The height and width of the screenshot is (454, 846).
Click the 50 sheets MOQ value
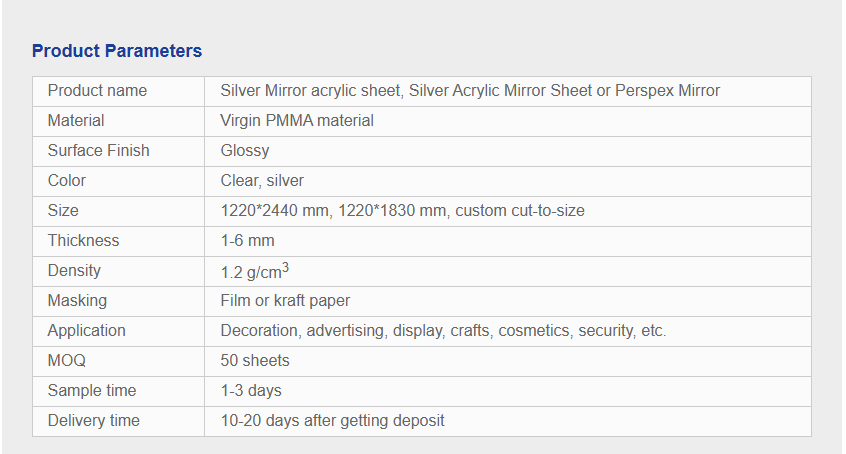(255, 361)
